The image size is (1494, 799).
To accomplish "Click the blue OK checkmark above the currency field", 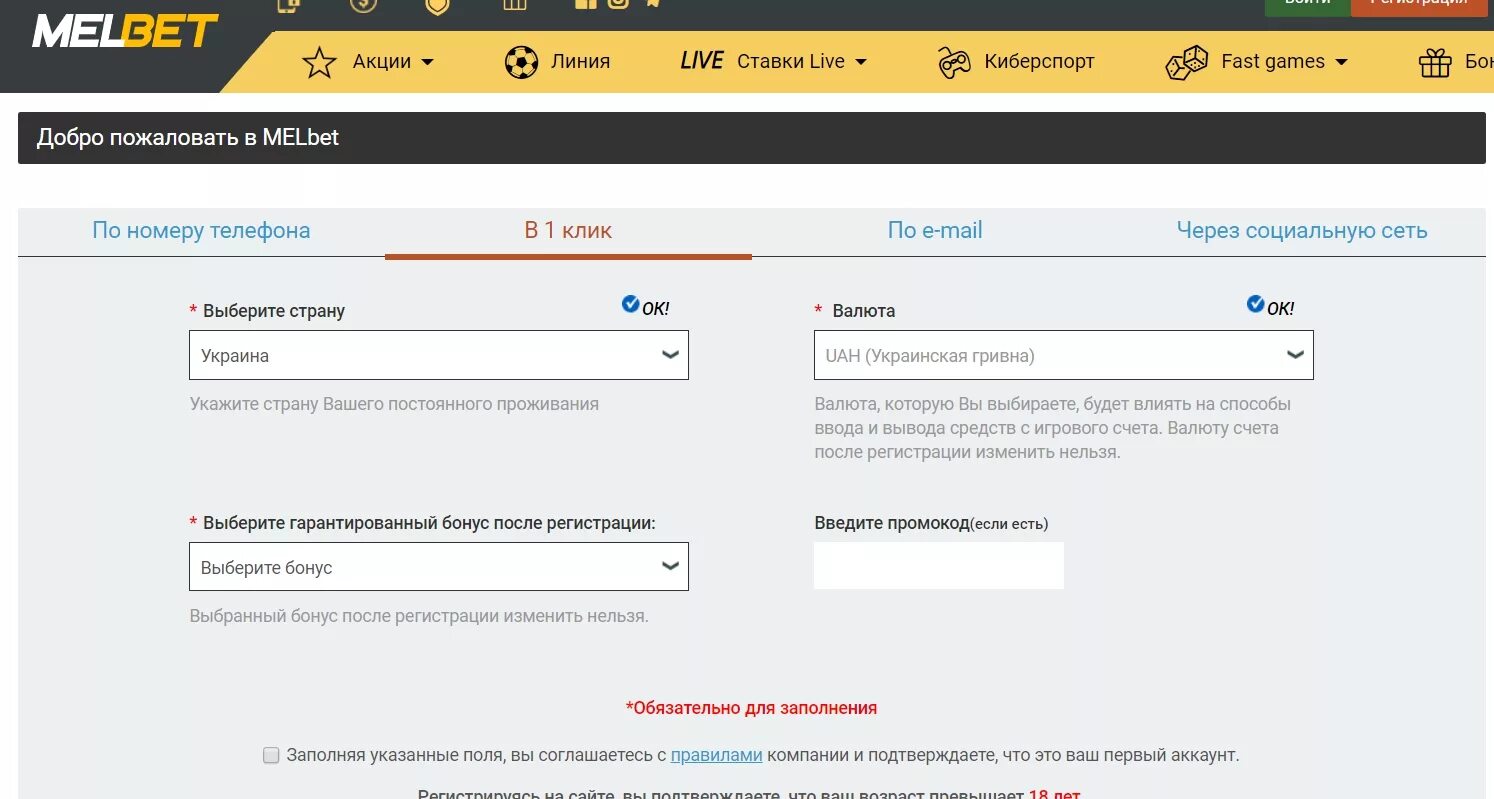I will tap(1255, 304).
